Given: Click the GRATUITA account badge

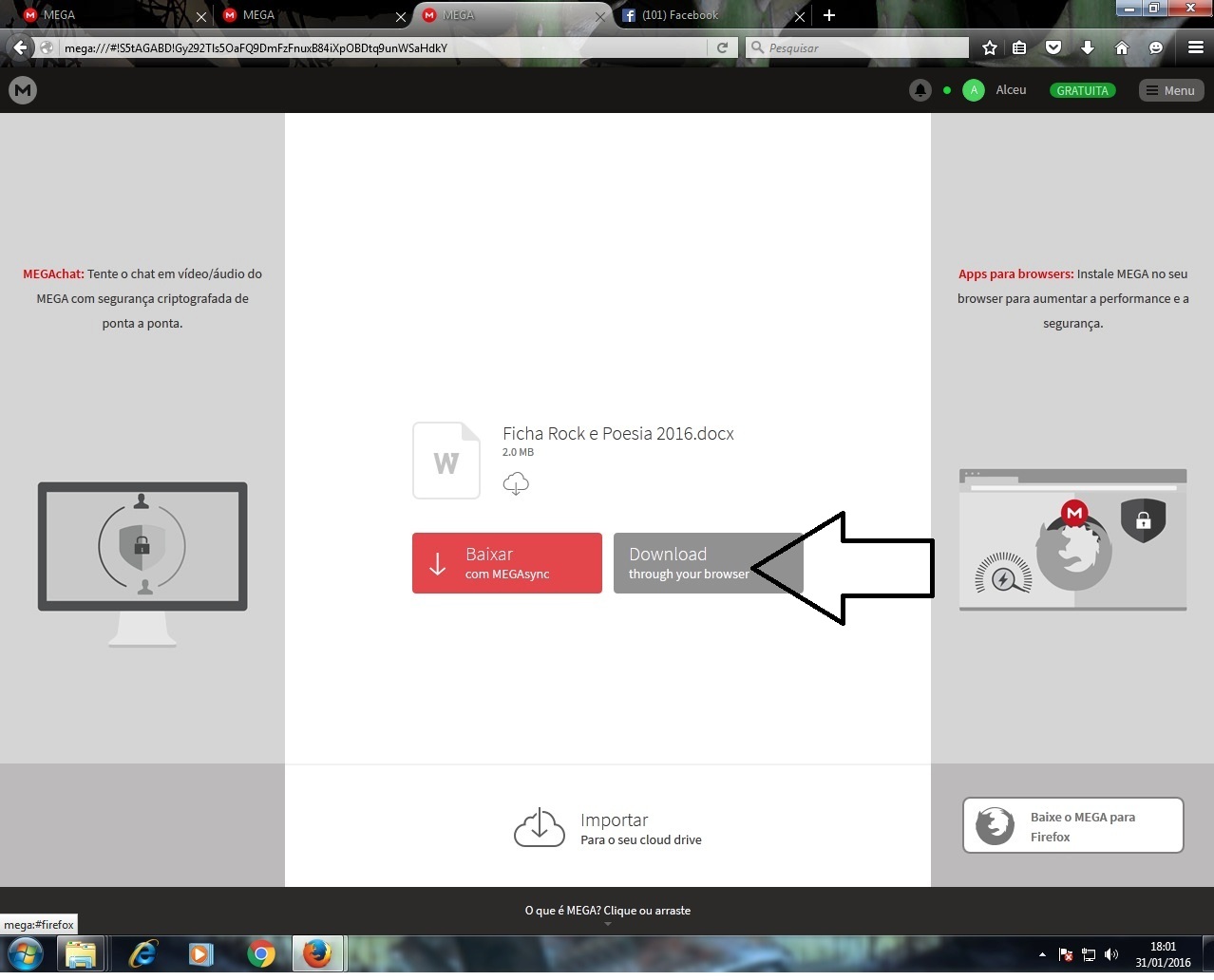Looking at the screenshot, I should point(1082,90).
